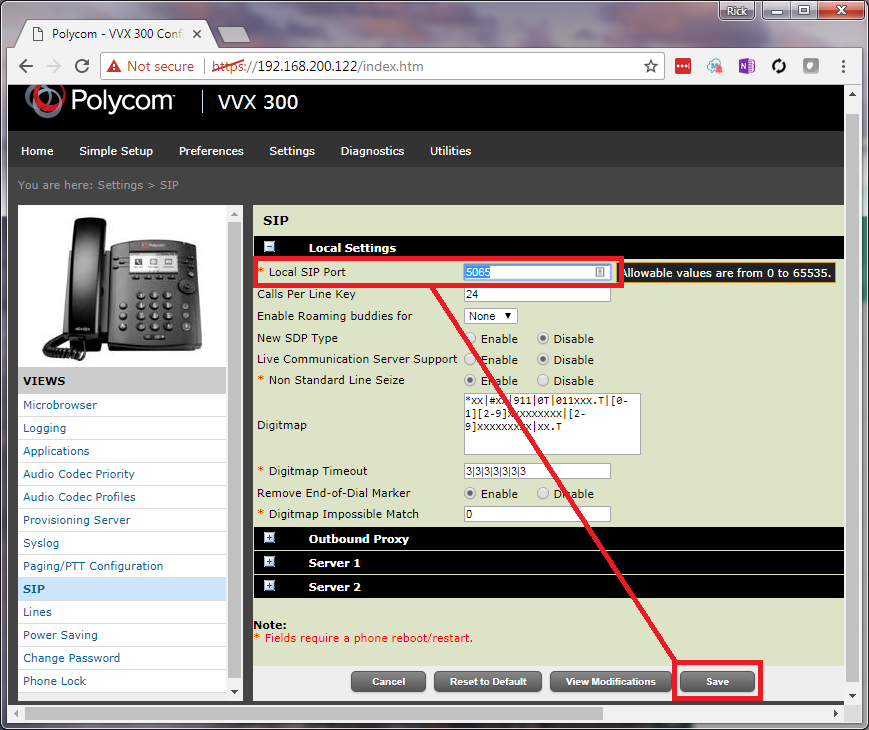
Task: Open the Syslog view link
Action: [x=41, y=543]
